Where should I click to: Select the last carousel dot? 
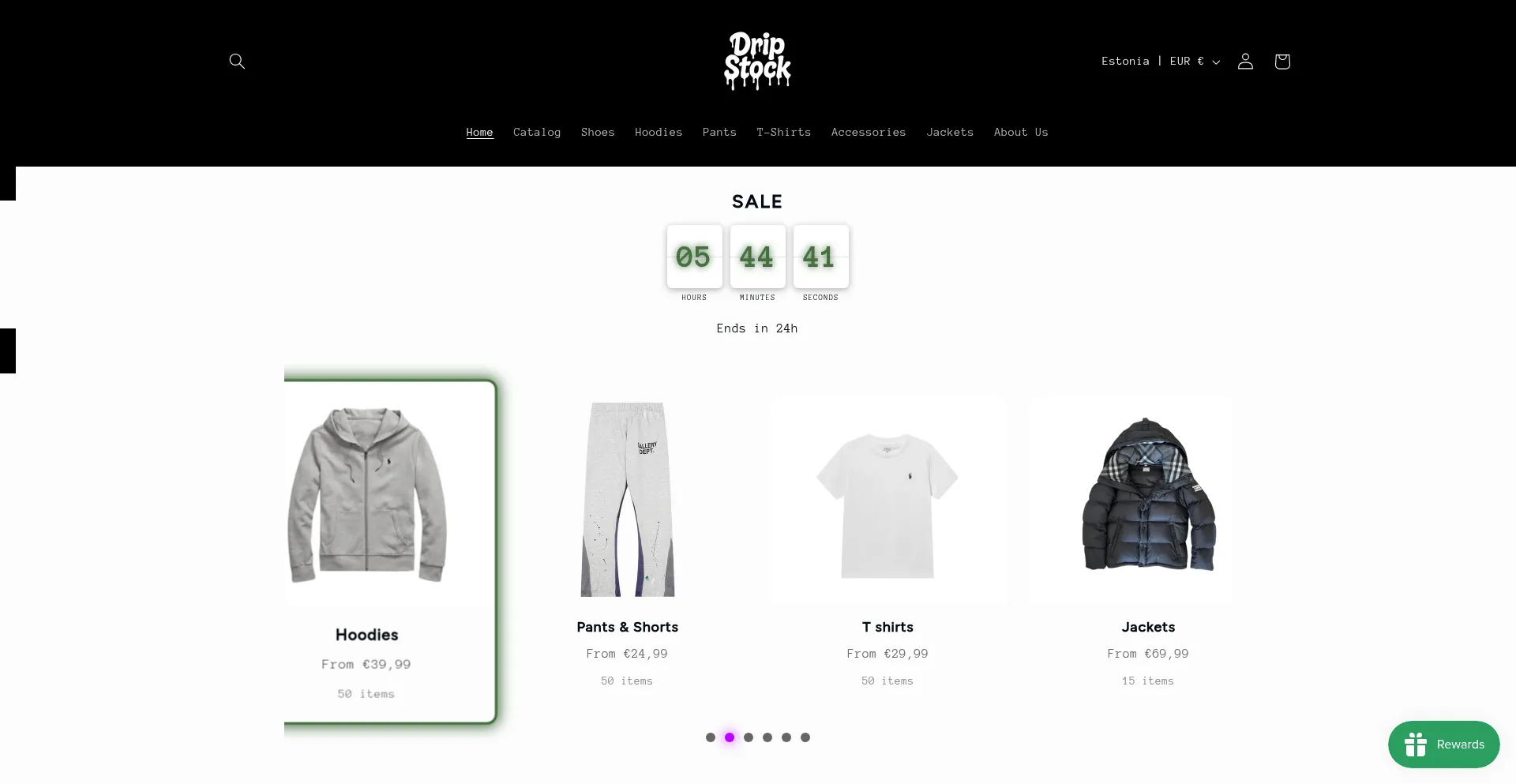[805, 737]
